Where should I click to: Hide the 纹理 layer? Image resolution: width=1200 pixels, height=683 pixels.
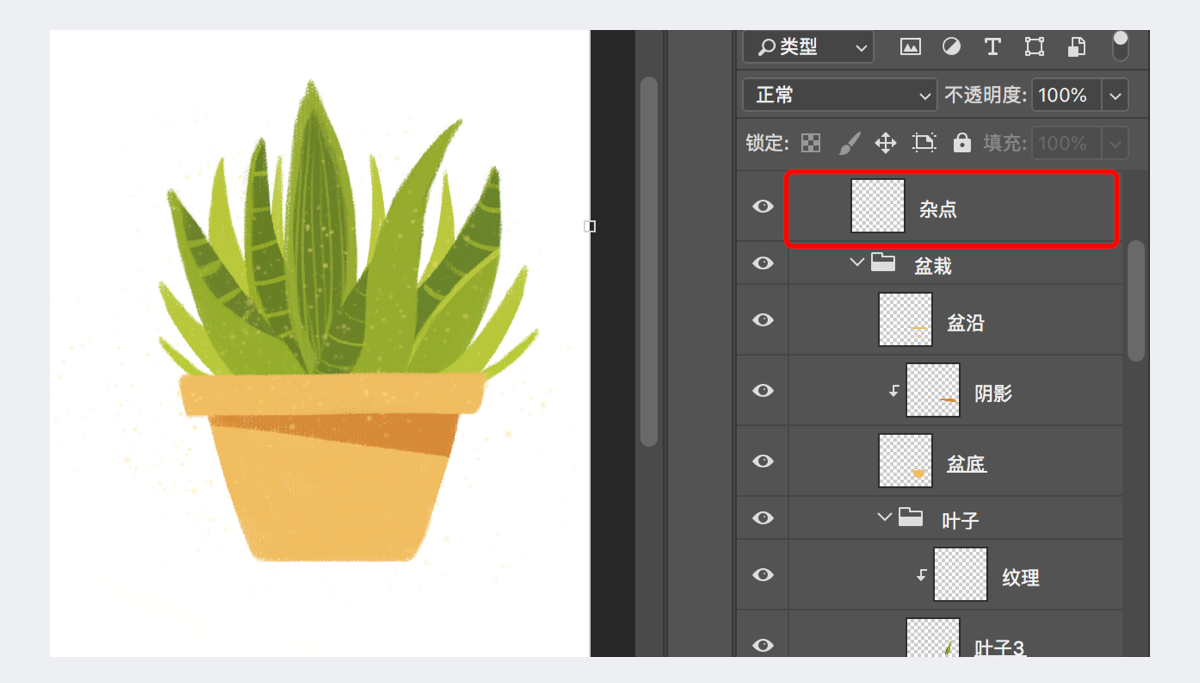point(763,575)
